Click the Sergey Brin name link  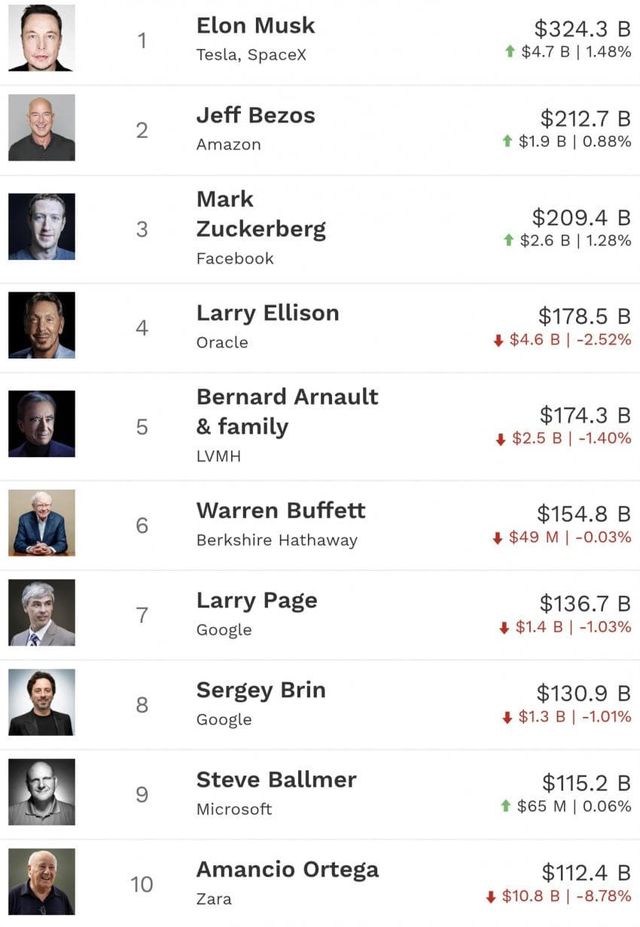(260, 690)
